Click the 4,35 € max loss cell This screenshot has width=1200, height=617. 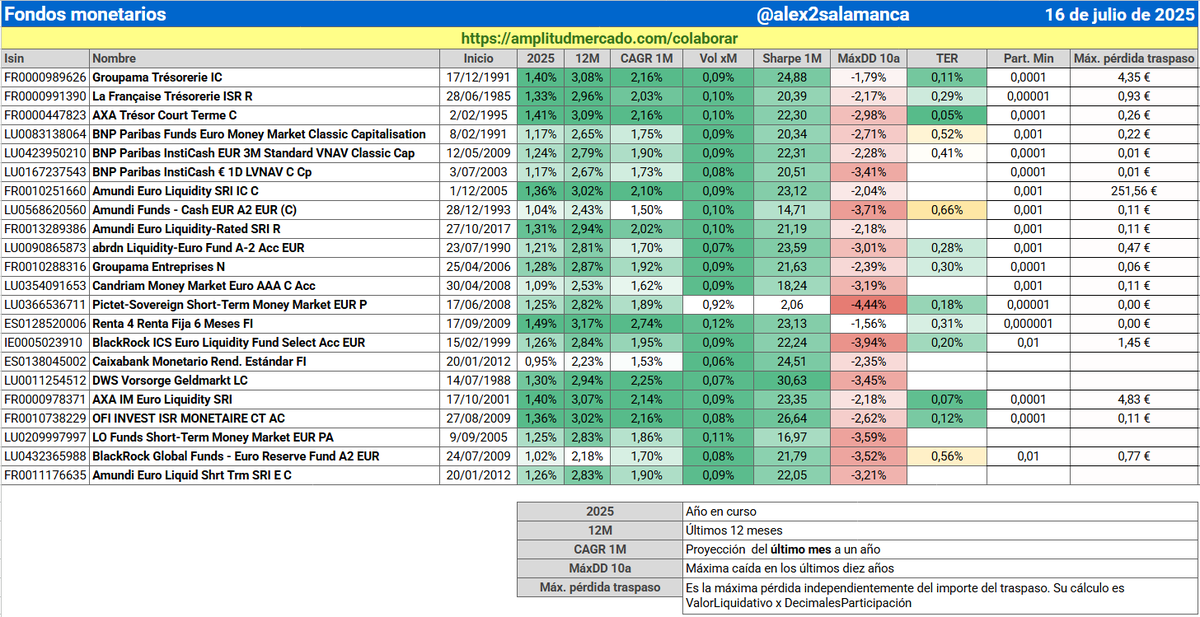click(1135, 77)
